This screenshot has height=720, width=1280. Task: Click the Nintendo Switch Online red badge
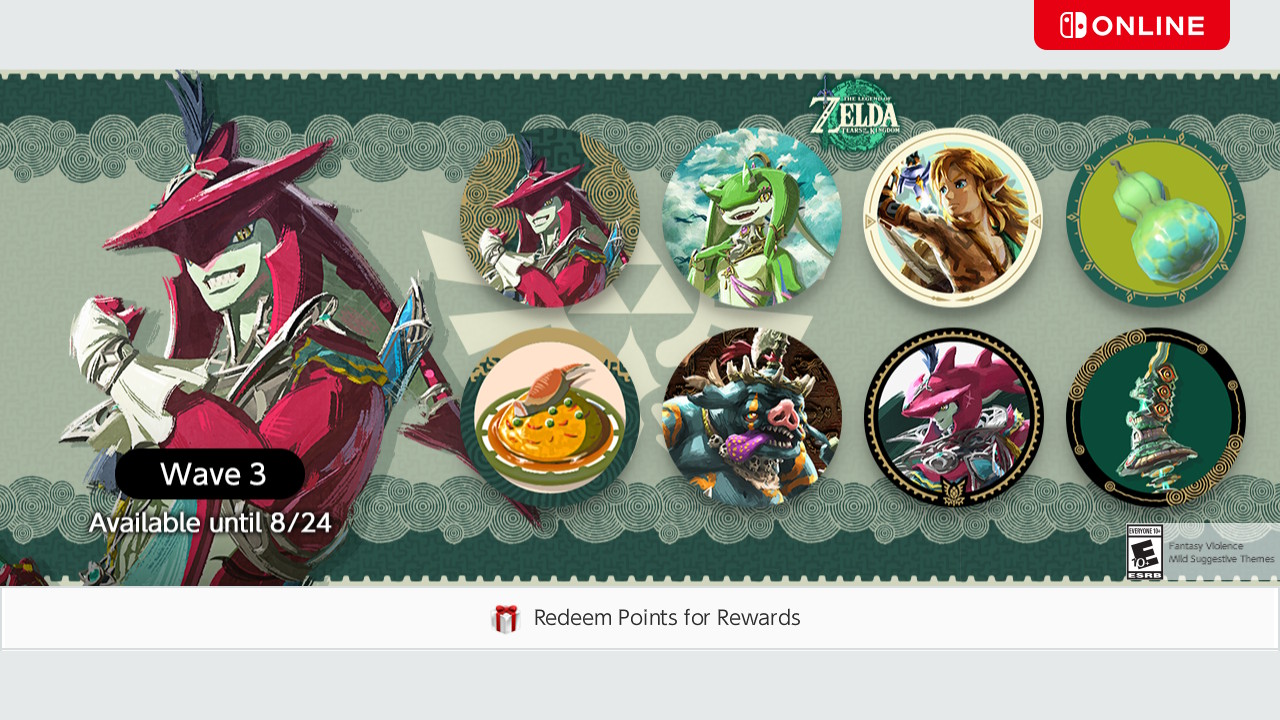pos(1131,25)
